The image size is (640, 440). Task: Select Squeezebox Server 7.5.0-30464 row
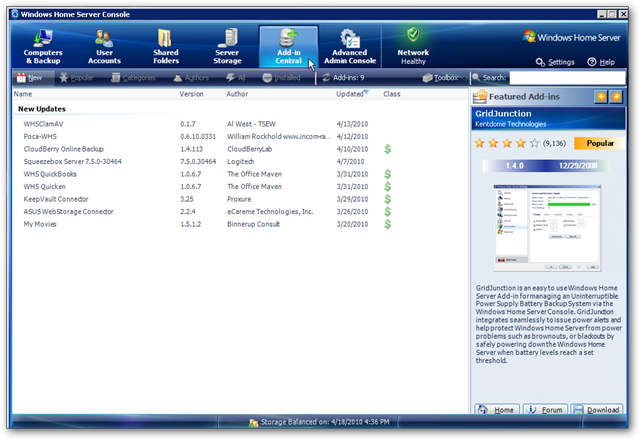[x=240, y=162]
